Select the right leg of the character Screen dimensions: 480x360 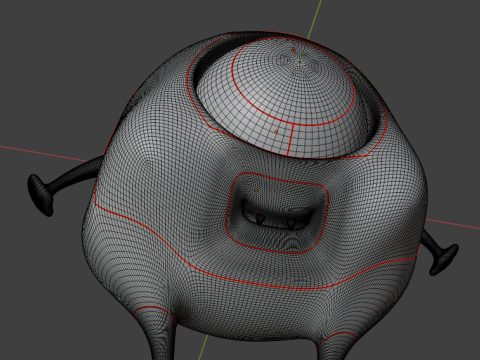click(337, 347)
